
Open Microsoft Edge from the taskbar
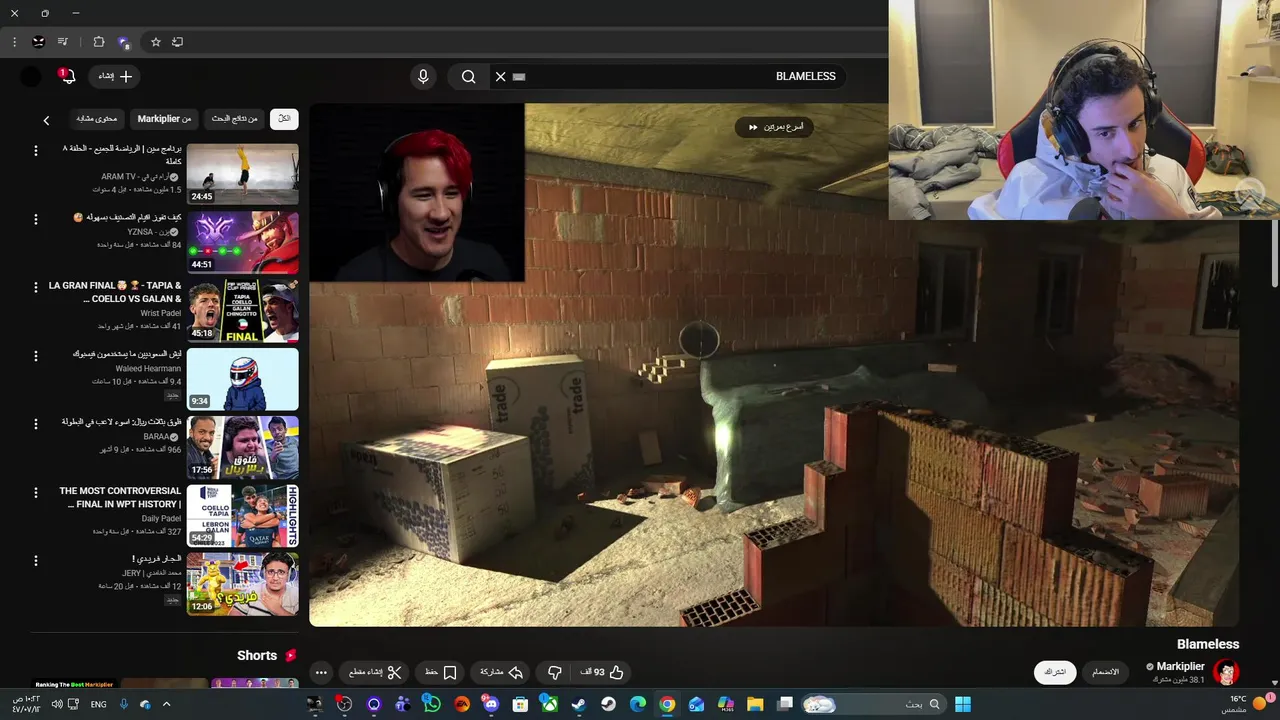638,705
